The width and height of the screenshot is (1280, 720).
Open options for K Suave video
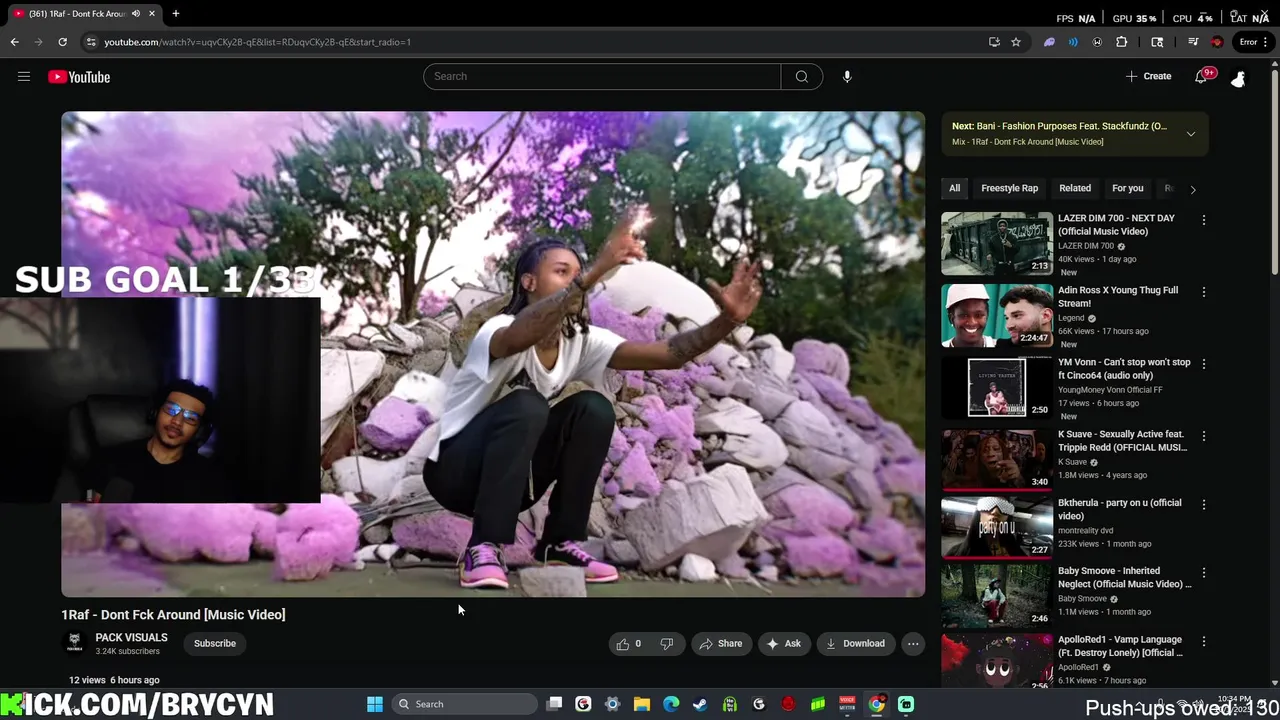click(1203, 436)
